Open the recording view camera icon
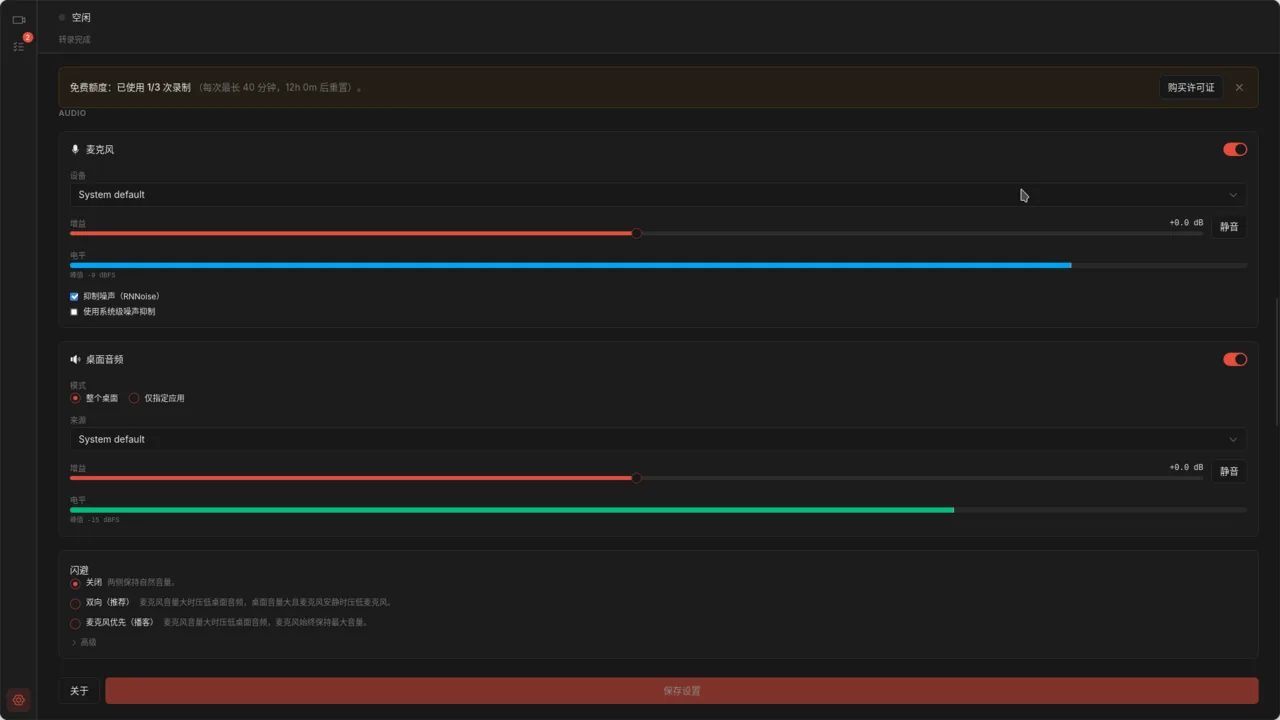The width and height of the screenshot is (1280, 720). click(18, 19)
